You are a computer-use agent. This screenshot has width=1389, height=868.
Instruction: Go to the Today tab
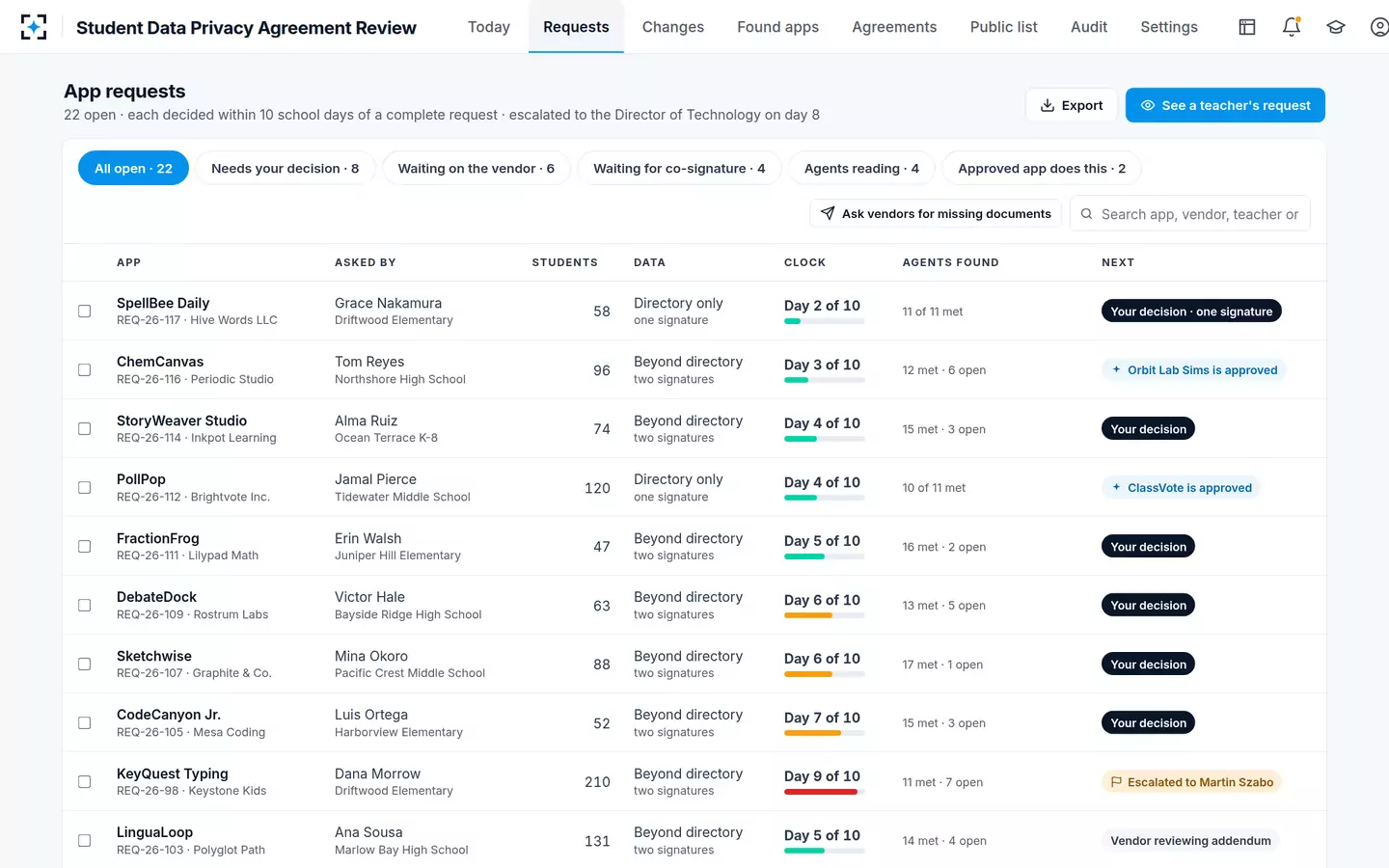pos(489,27)
